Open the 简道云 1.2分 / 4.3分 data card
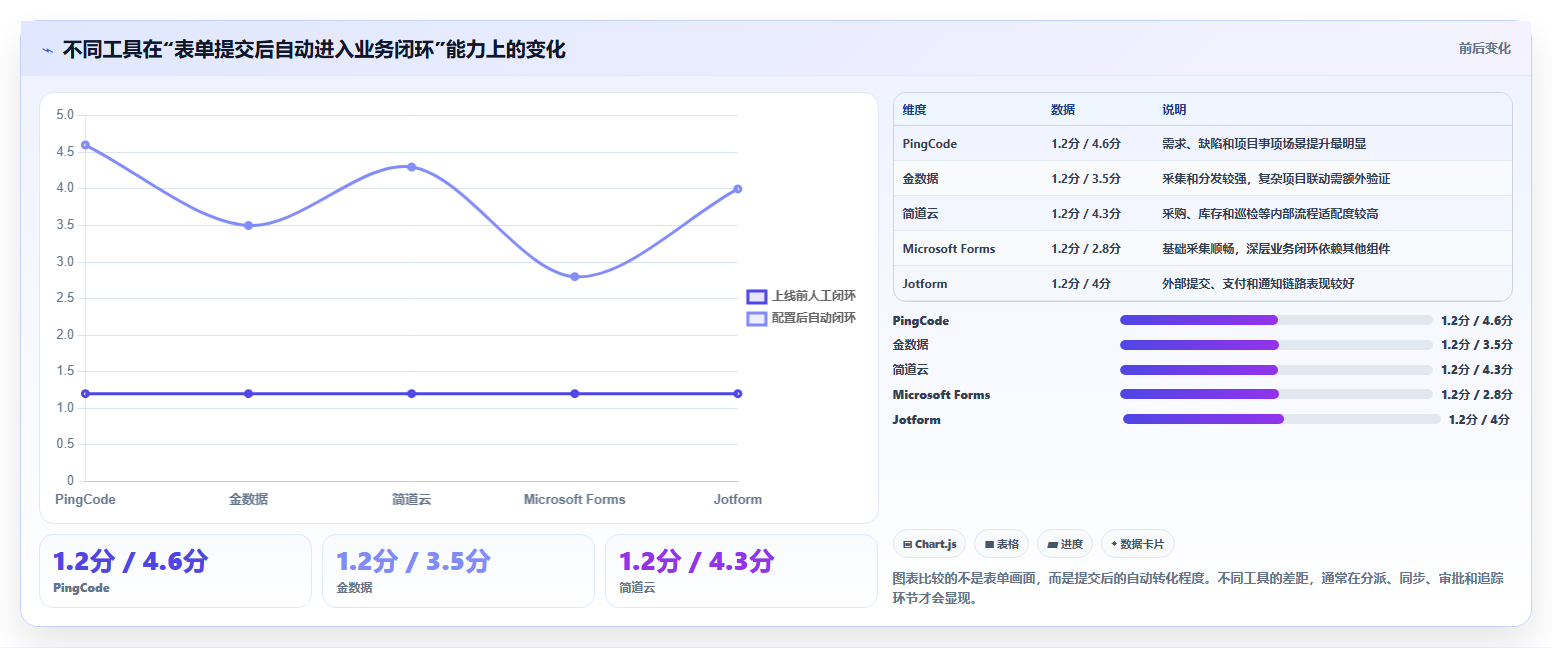Image resolution: width=1552 pixels, height=648 pixels. (x=741, y=570)
